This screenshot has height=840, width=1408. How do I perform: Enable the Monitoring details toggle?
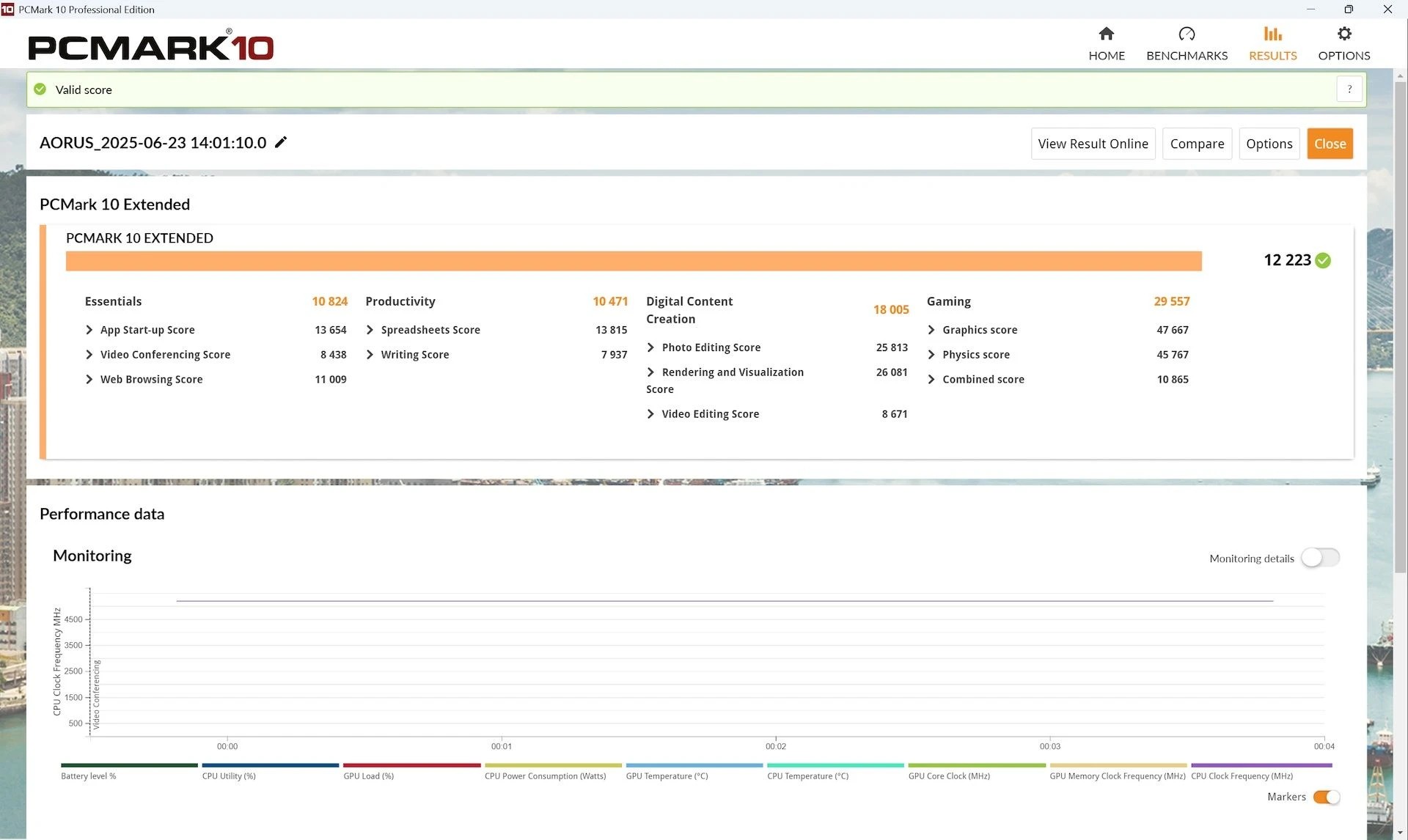[1320, 558]
